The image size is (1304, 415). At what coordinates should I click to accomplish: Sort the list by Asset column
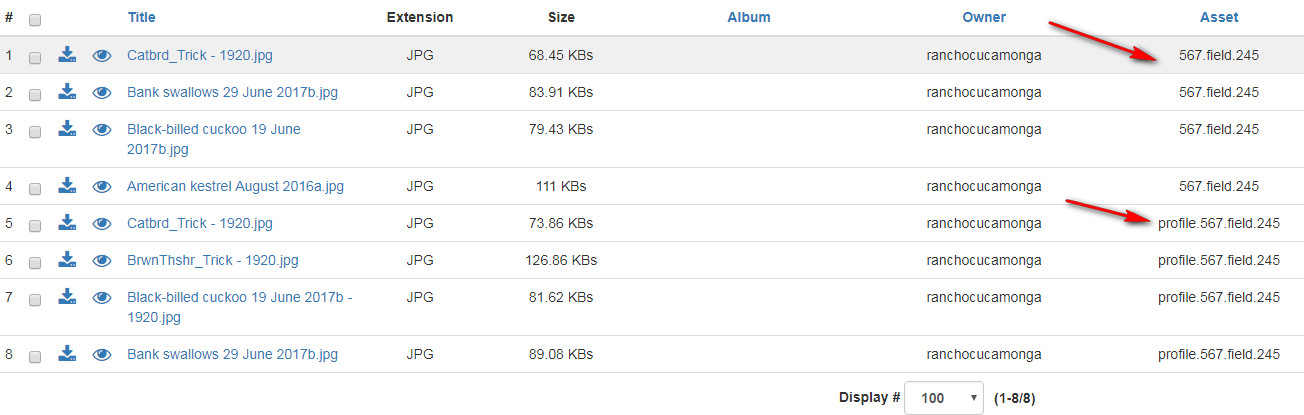pos(1219,18)
